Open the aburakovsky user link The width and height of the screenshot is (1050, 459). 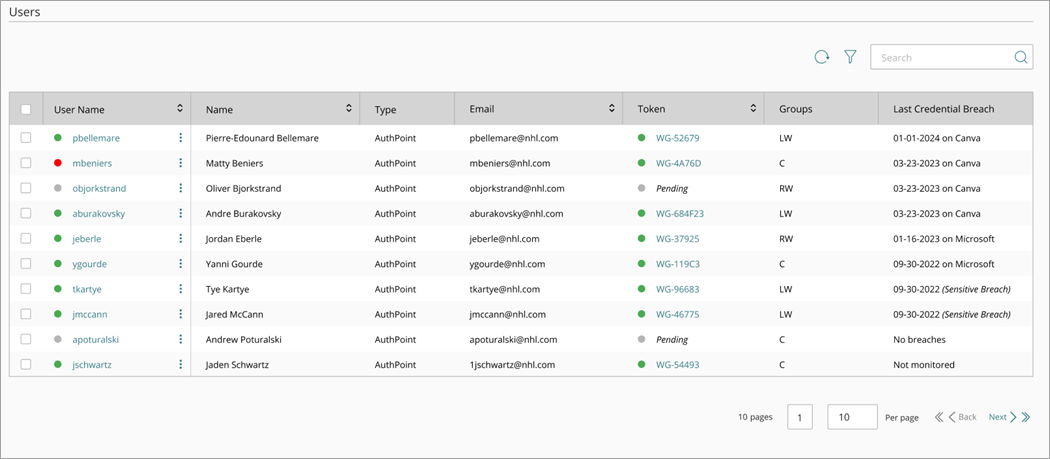pos(98,214)
